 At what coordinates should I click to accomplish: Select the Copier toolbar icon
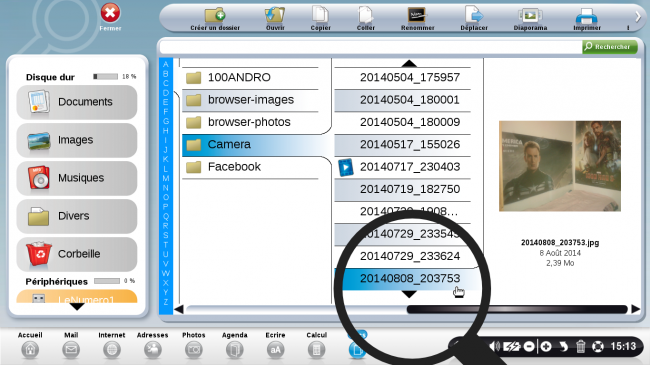click(x=320, y=15)
